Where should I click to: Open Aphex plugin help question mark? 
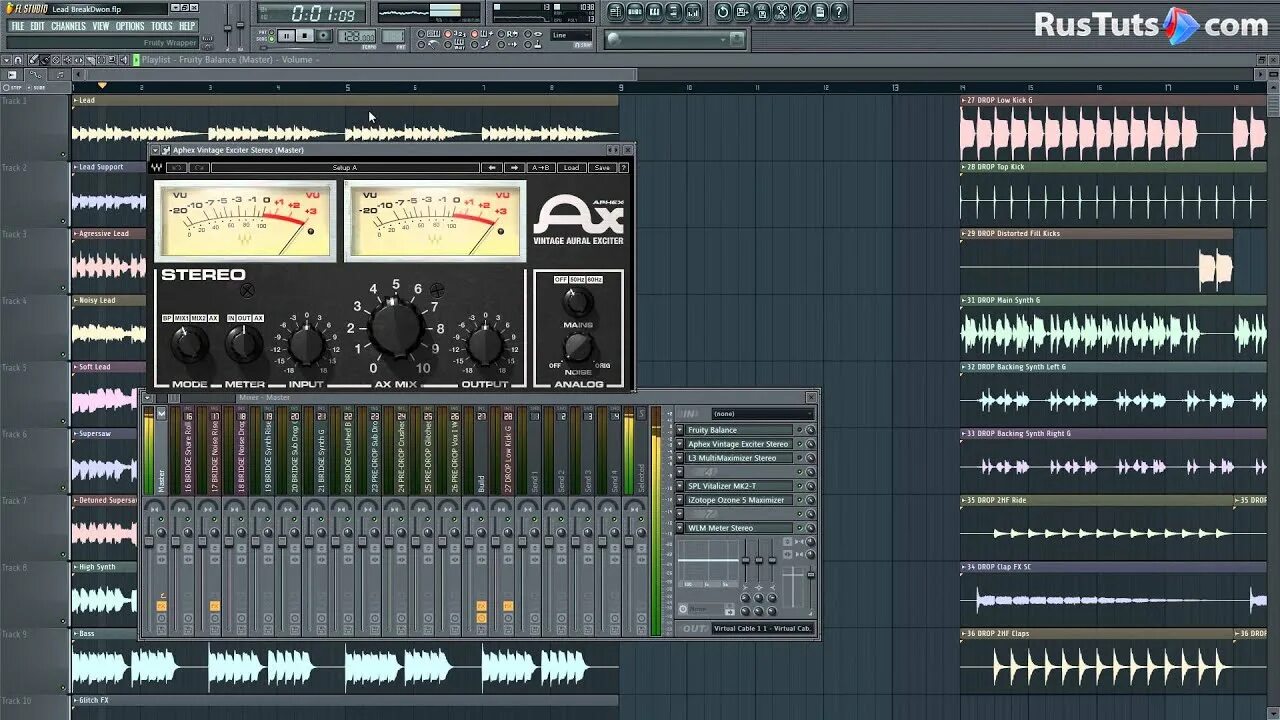tap(624, 168)
